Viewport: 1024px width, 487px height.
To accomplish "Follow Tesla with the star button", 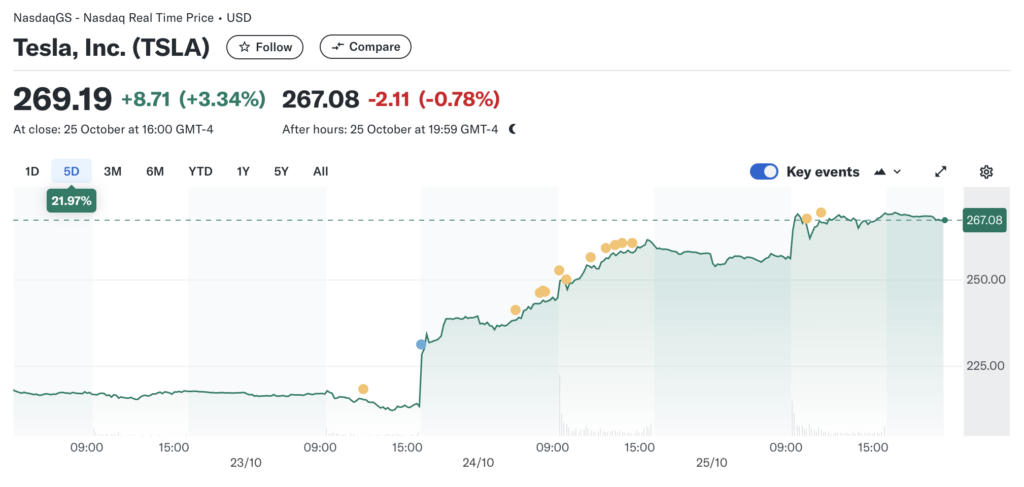I will pyautogui.click(x=266, y=47).
